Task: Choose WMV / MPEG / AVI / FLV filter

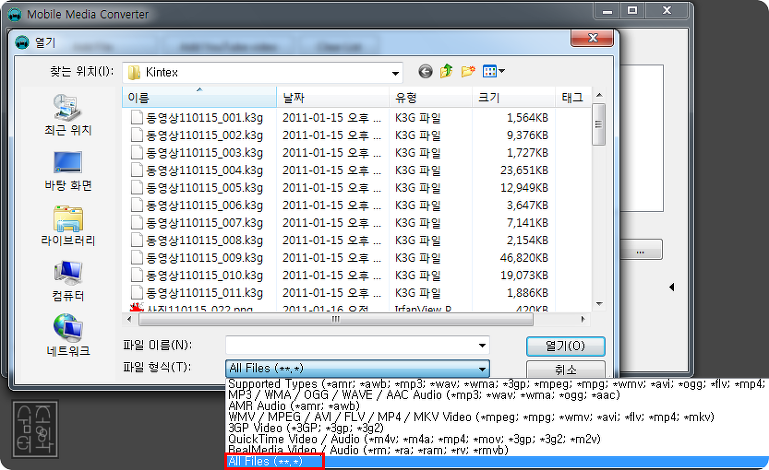Action: coord(496,417)
